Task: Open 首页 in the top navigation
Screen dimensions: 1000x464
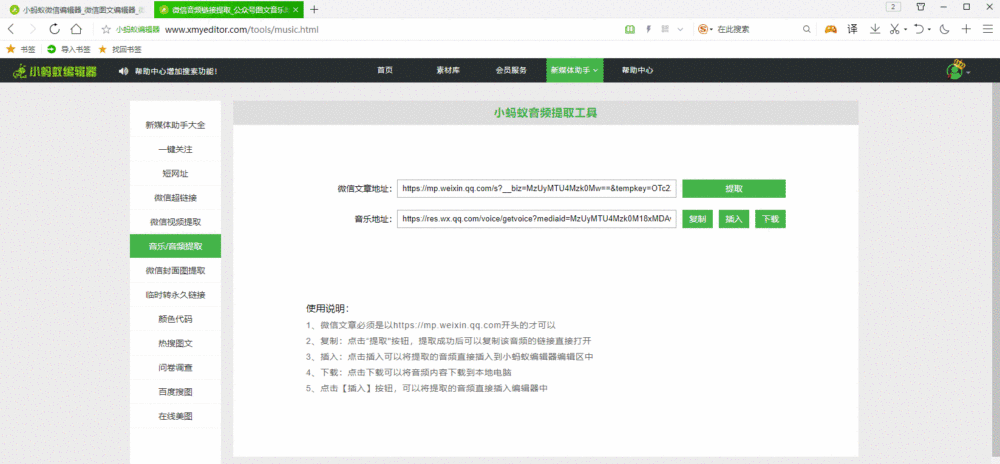Action: coord(385,71)
